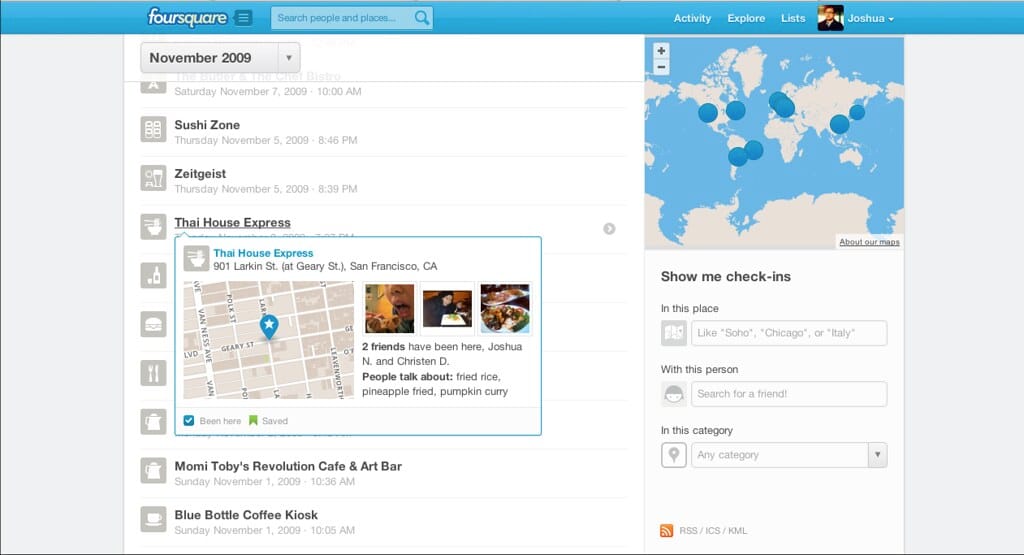Image resolution: width=1024 pixels, height=555 pixels.
Task: Click the underlined Thai House Express row title
Action: tap(232, 223)
